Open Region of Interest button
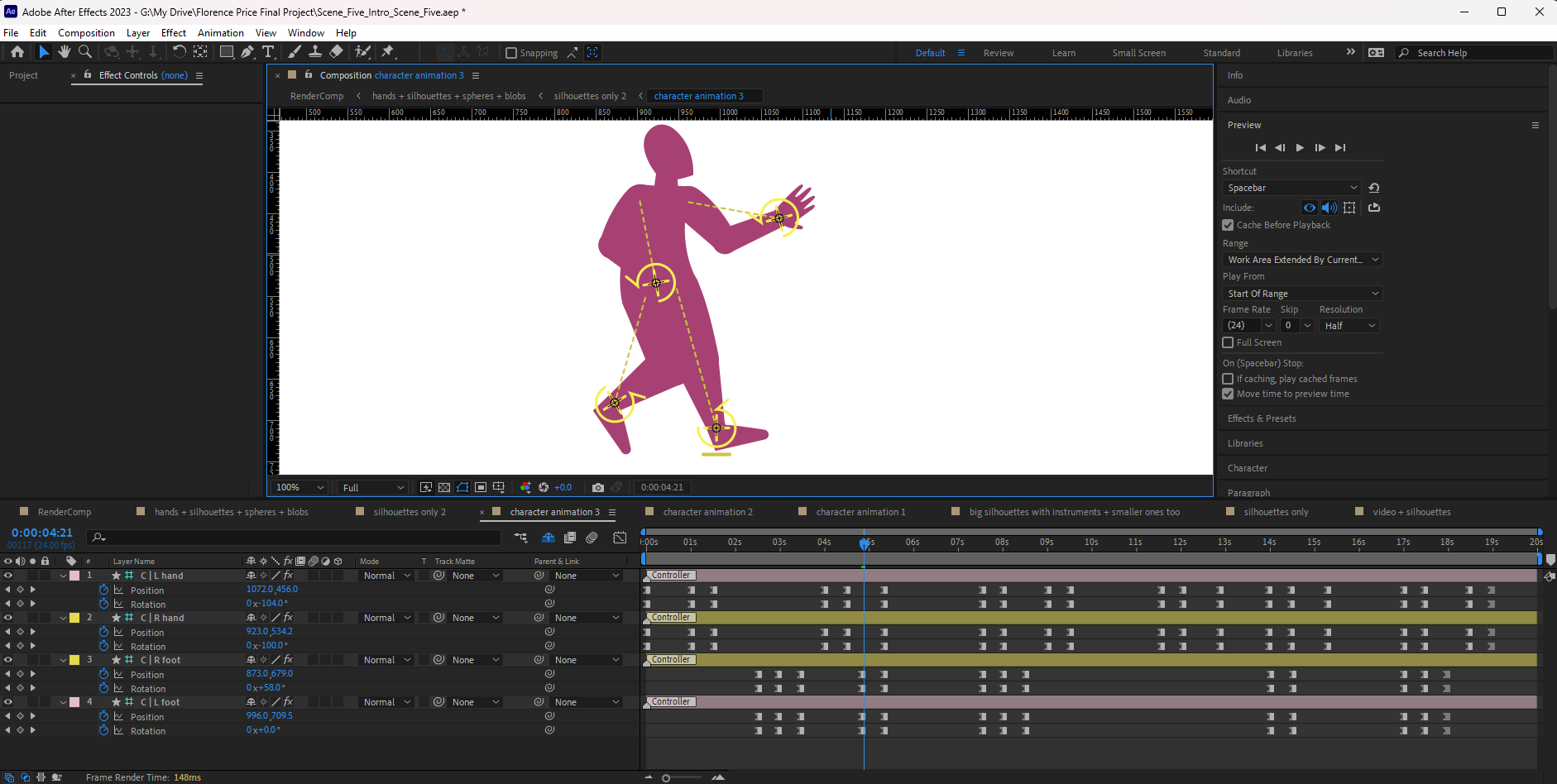The image size is (1557, 784). point(481,487)
